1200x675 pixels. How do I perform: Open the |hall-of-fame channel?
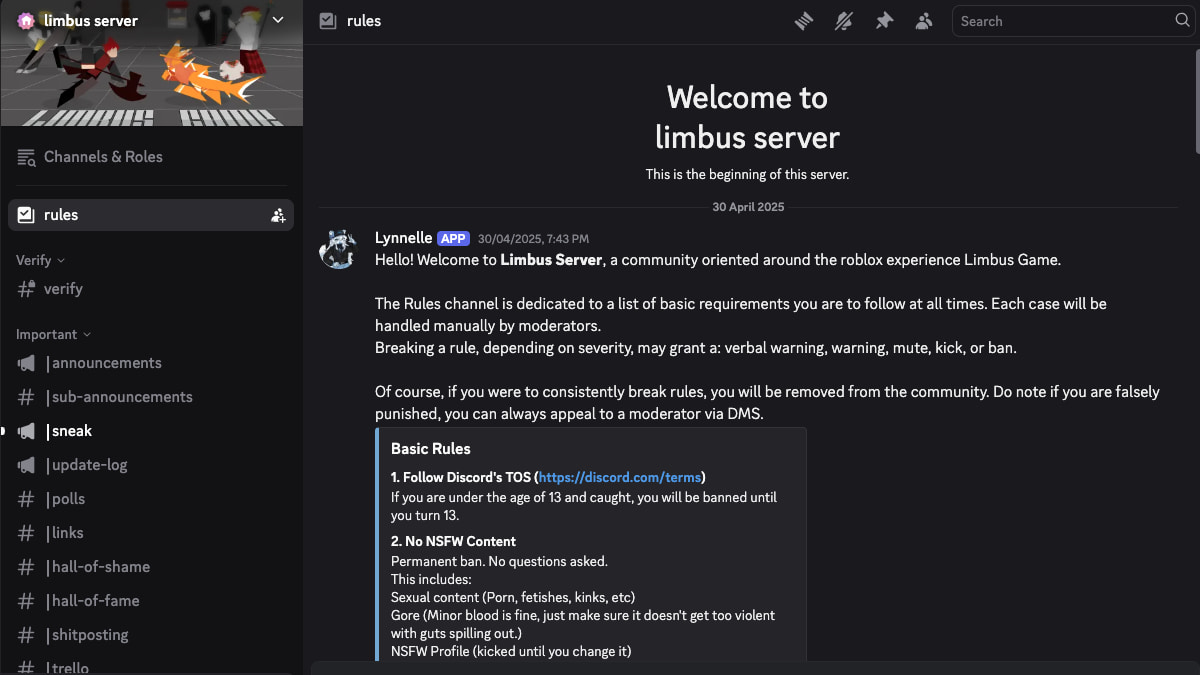tap(151, 601)
